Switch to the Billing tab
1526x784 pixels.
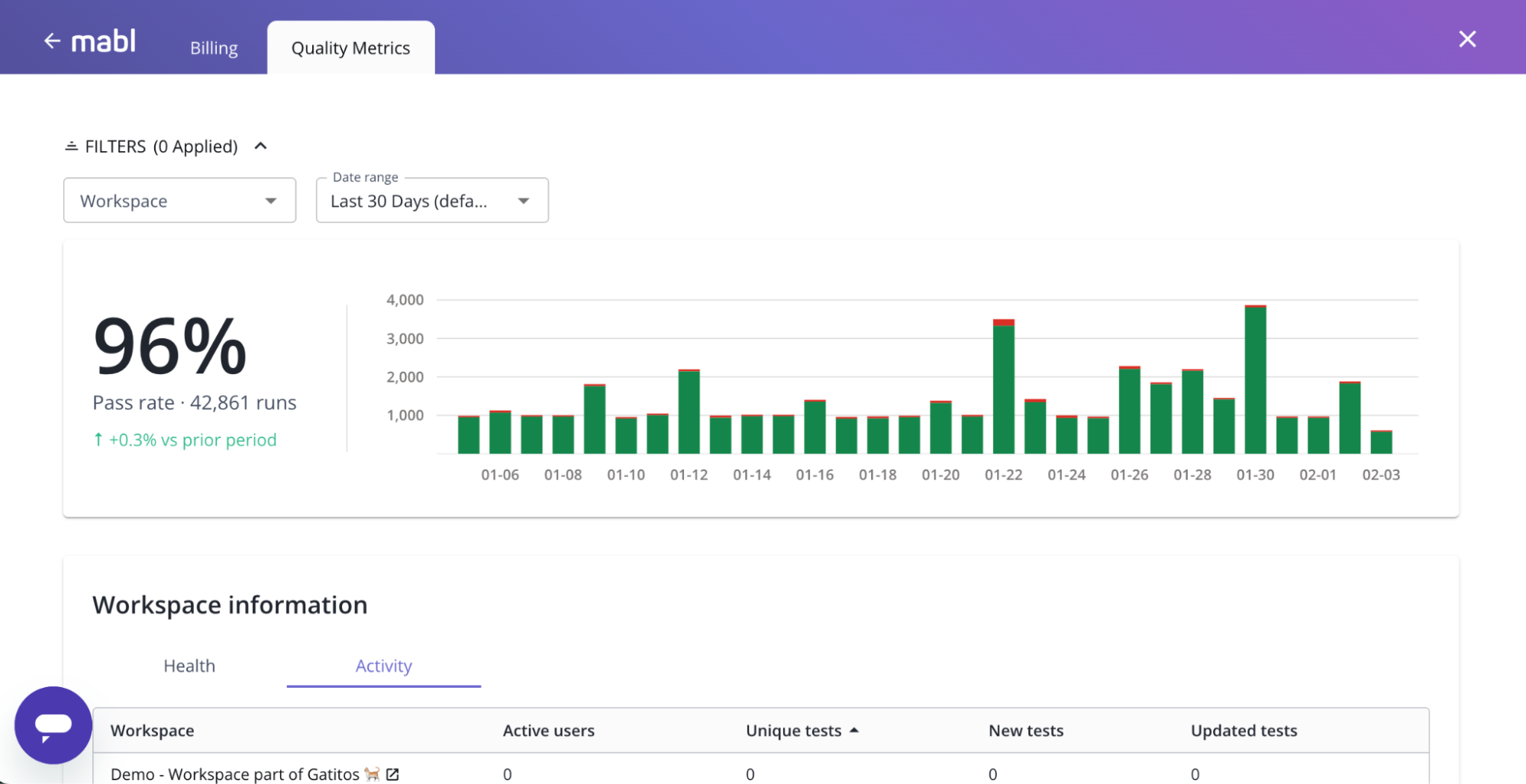213,47
